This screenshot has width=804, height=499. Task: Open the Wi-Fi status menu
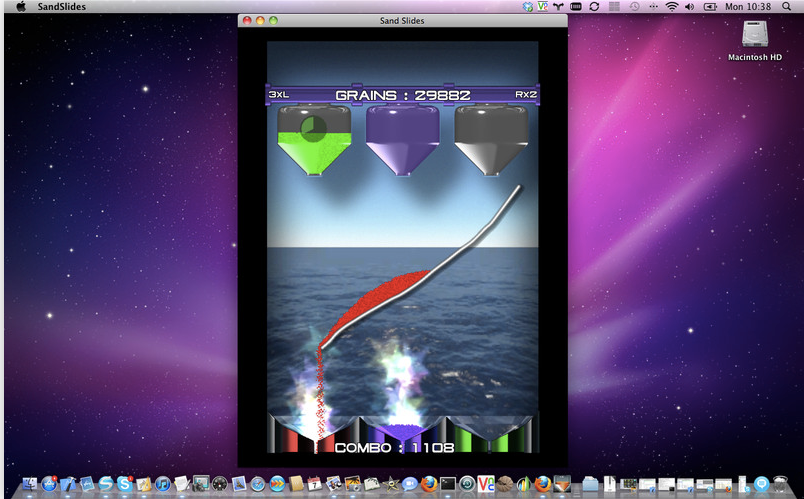(671, 7)
